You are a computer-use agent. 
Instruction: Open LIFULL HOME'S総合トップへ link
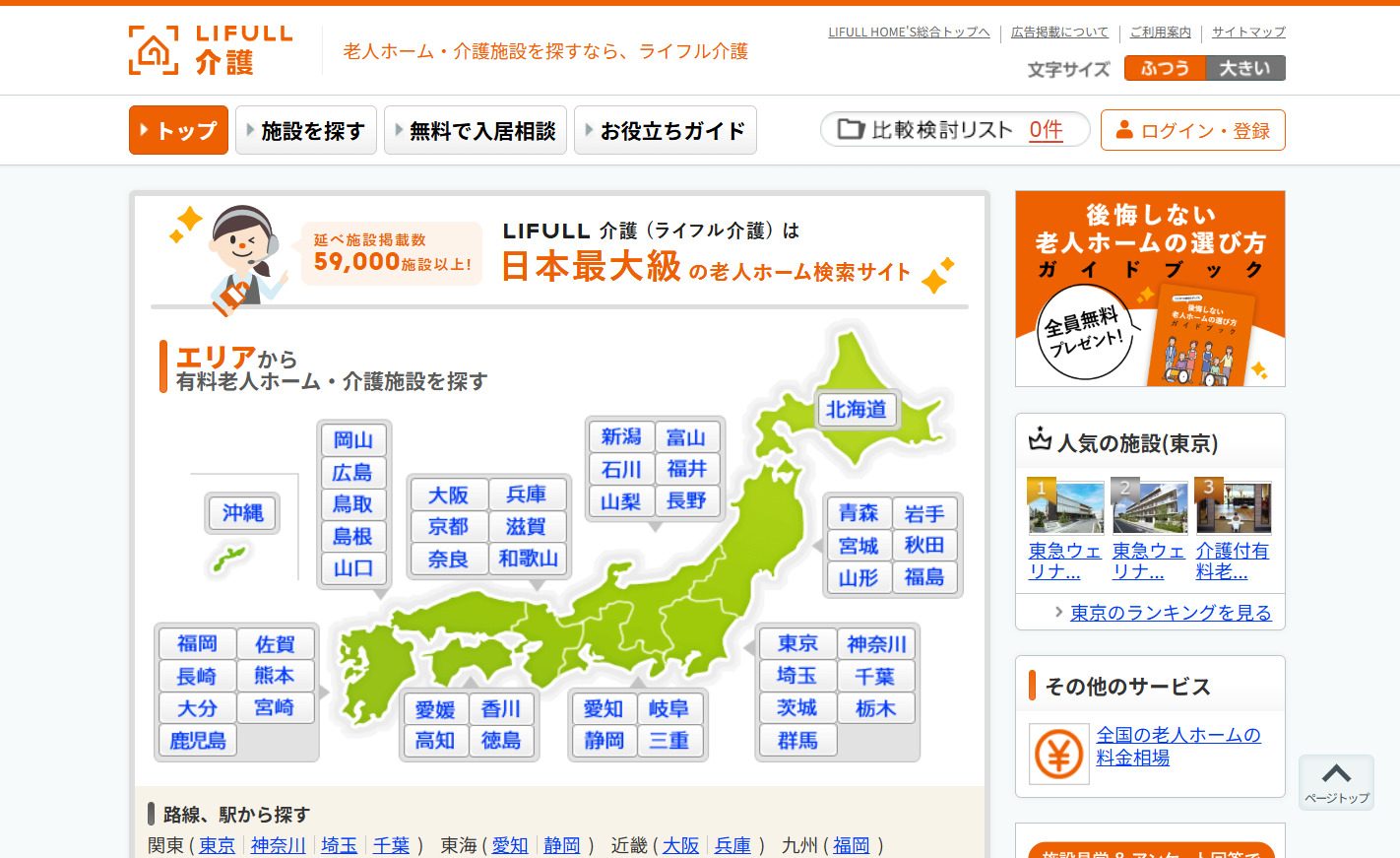[909, 33]
